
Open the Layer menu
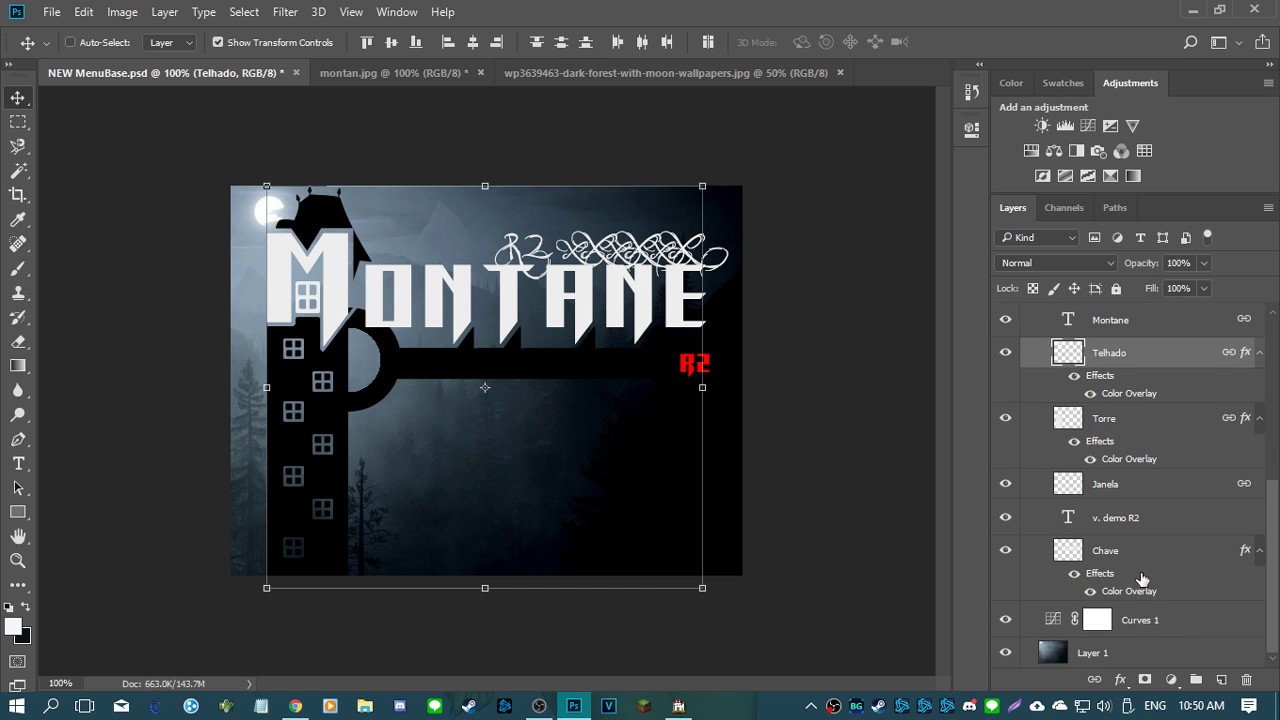(164, 12)
